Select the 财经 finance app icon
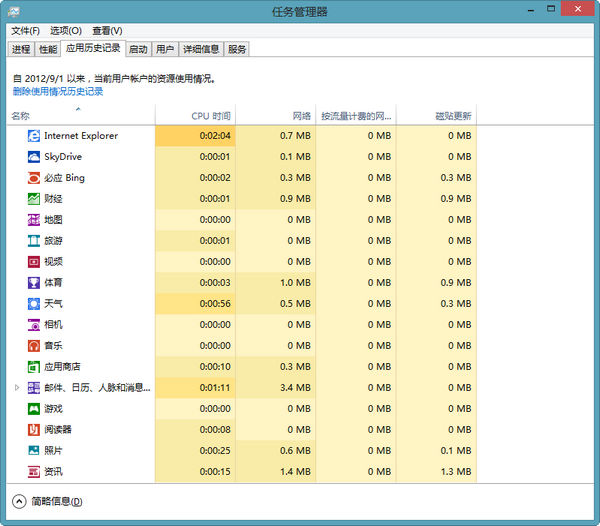Image resolution: width=600 pixels, height=526 pixels. tap(33, 199)
